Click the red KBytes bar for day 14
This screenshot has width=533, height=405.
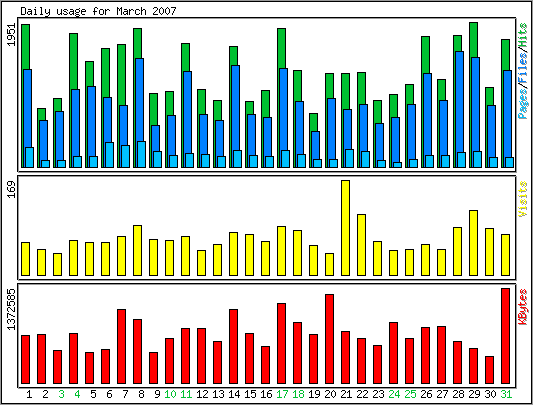234,347
